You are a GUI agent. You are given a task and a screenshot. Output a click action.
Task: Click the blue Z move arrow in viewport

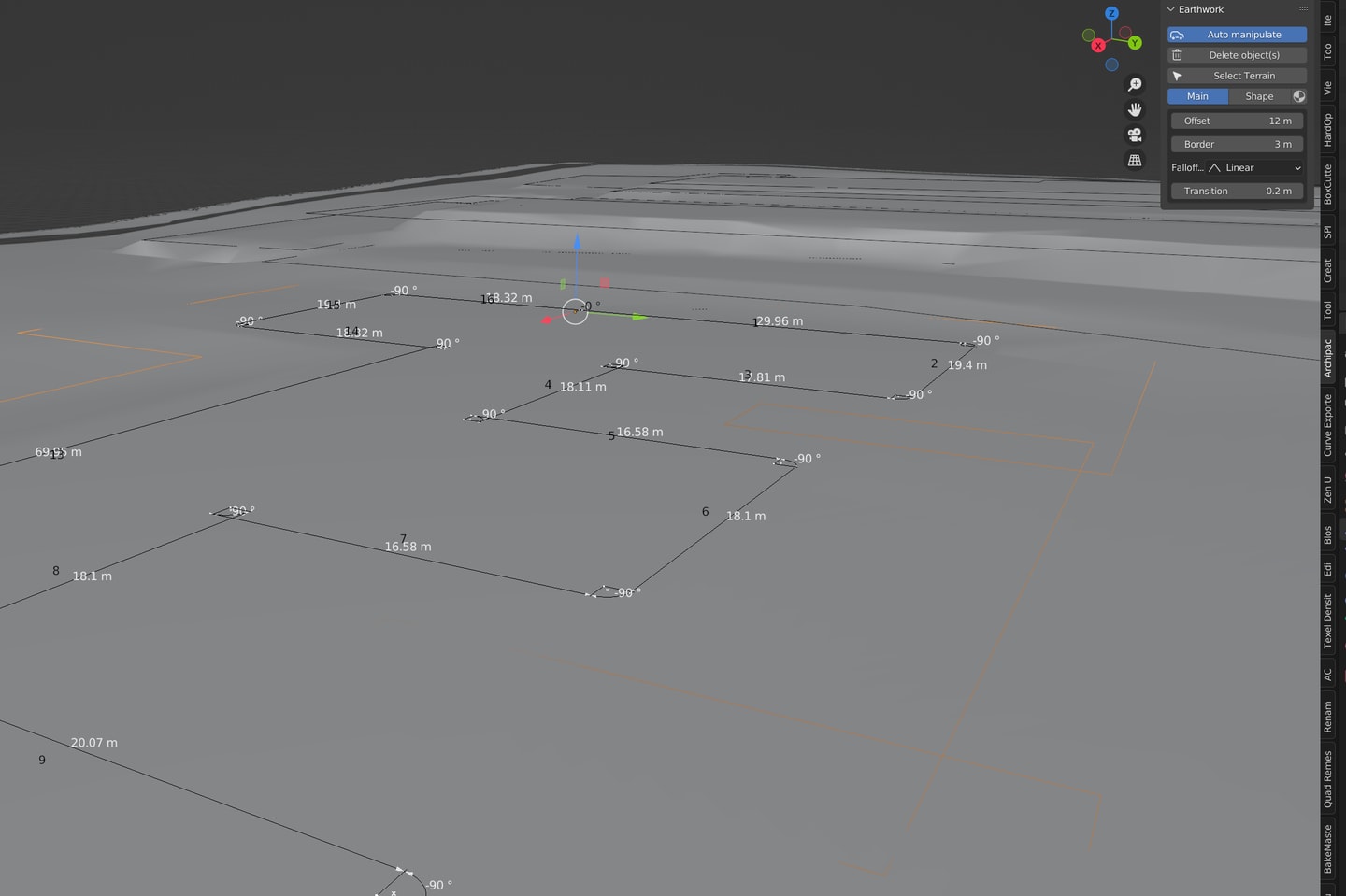point(577,243)
